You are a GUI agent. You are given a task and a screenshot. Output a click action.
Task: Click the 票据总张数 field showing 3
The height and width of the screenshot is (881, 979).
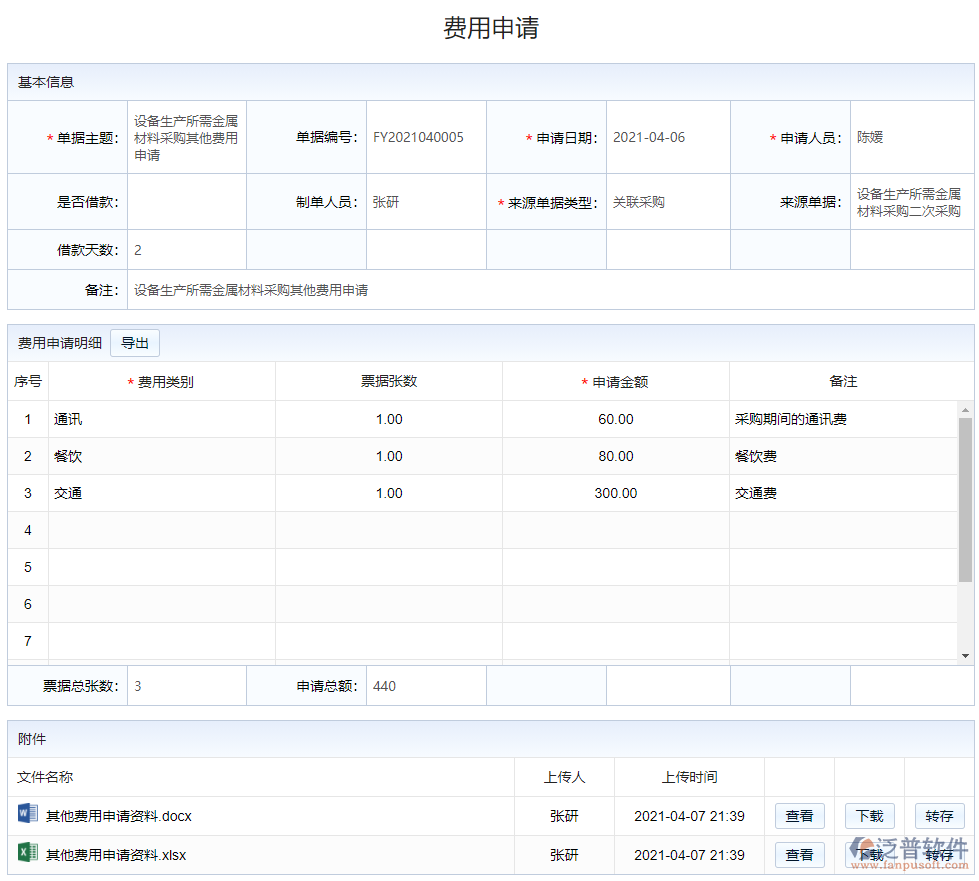[186, 685]
